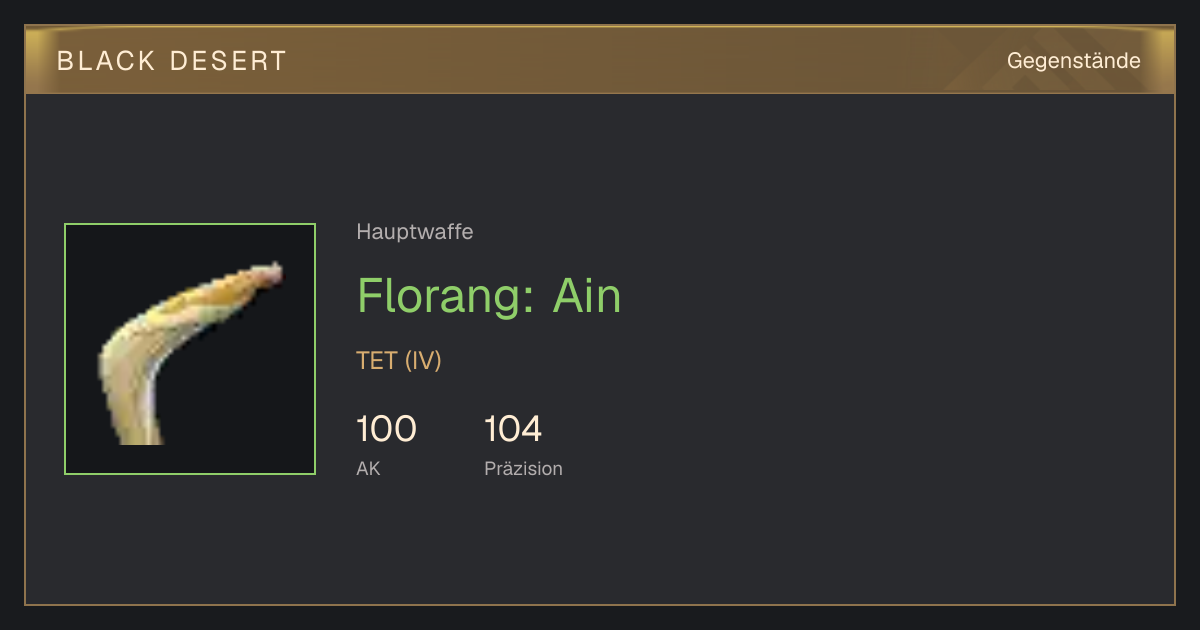Screen dimensions: 1200x630
Task: Click the TET (IV) enhancement label
Action: pos(399,361)
